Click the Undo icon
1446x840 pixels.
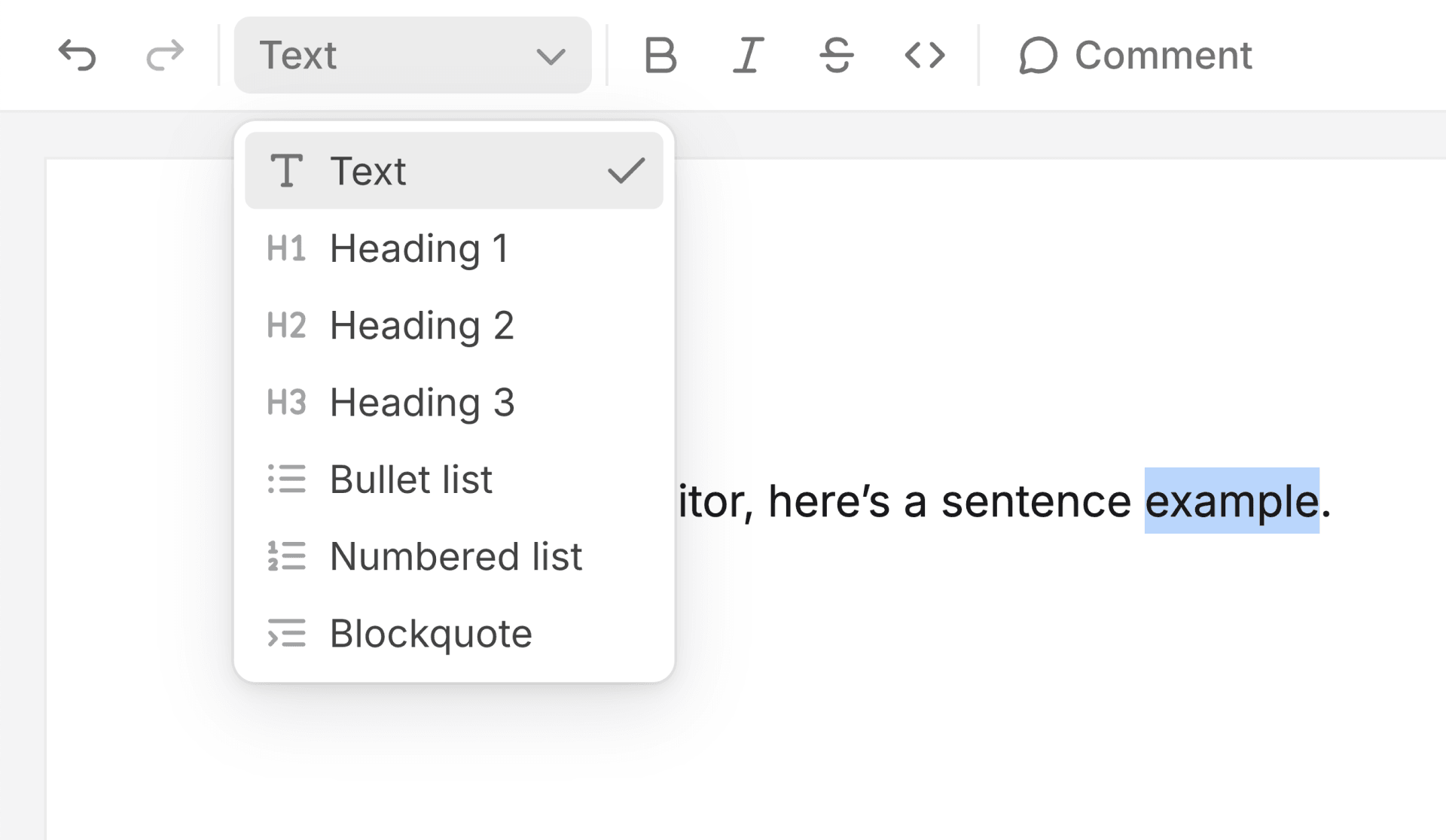[x=79, y=54]
